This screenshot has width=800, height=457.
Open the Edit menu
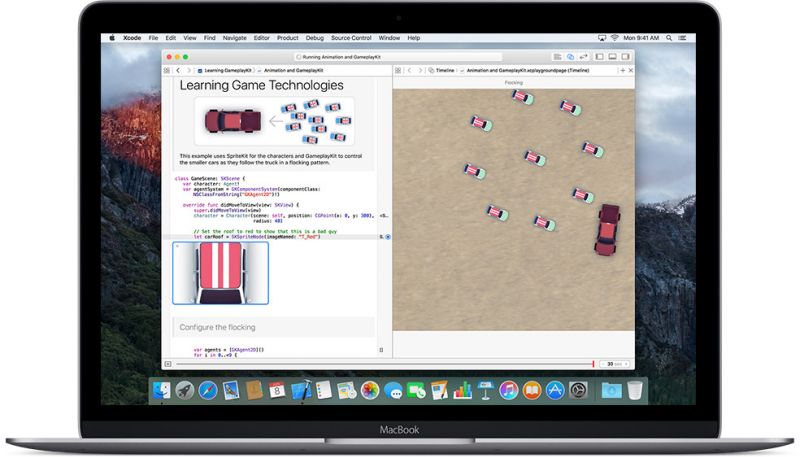tap(170, 38)
